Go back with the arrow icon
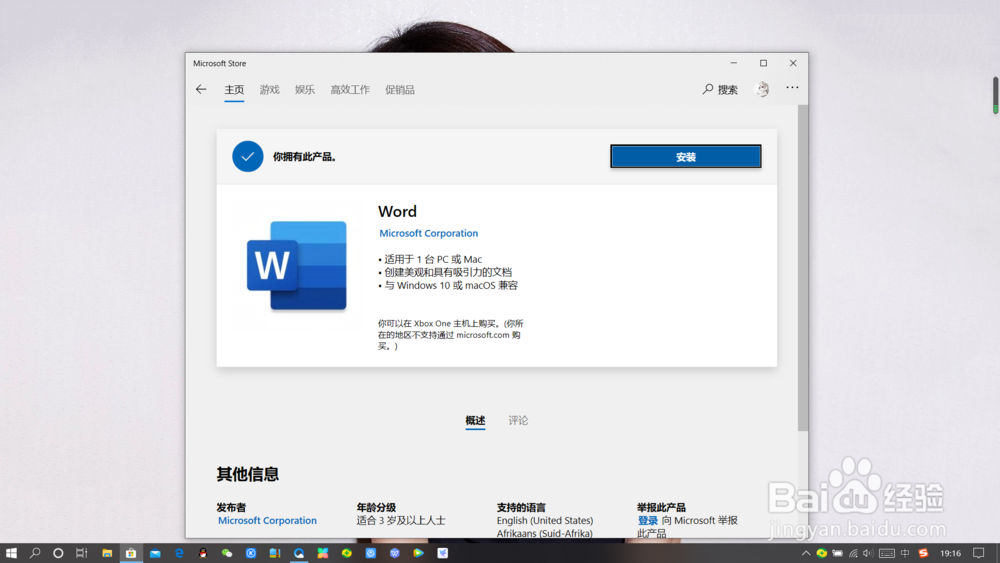Screen dimensions: 1000x563 coord(201,89)
